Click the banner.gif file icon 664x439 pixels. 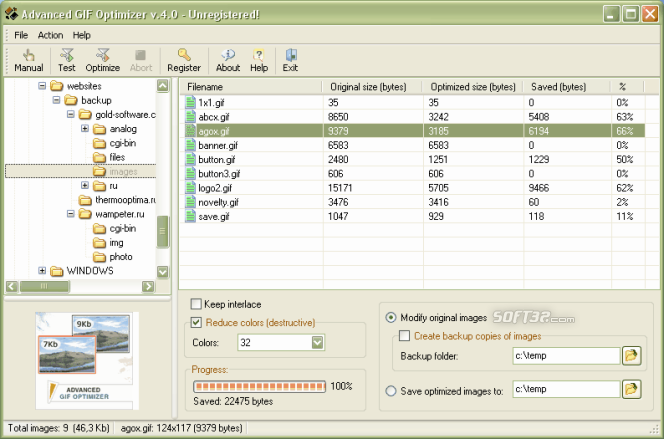tap(190, 145)
